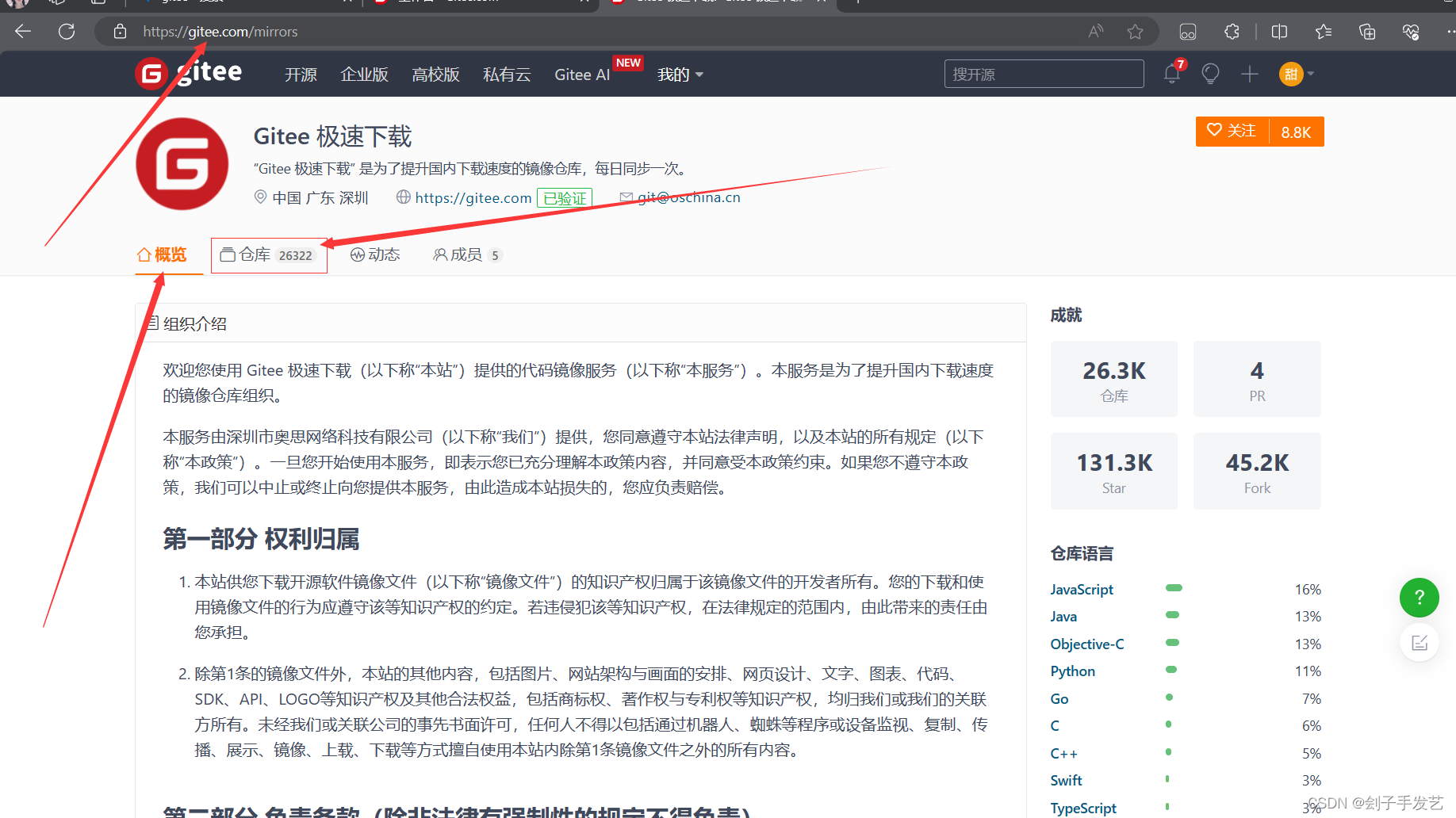The width and height of the screenshot is (1456, 818).
Task: Open the 26.3K 仓库 achievement card
Action: tap(1113, 379)
